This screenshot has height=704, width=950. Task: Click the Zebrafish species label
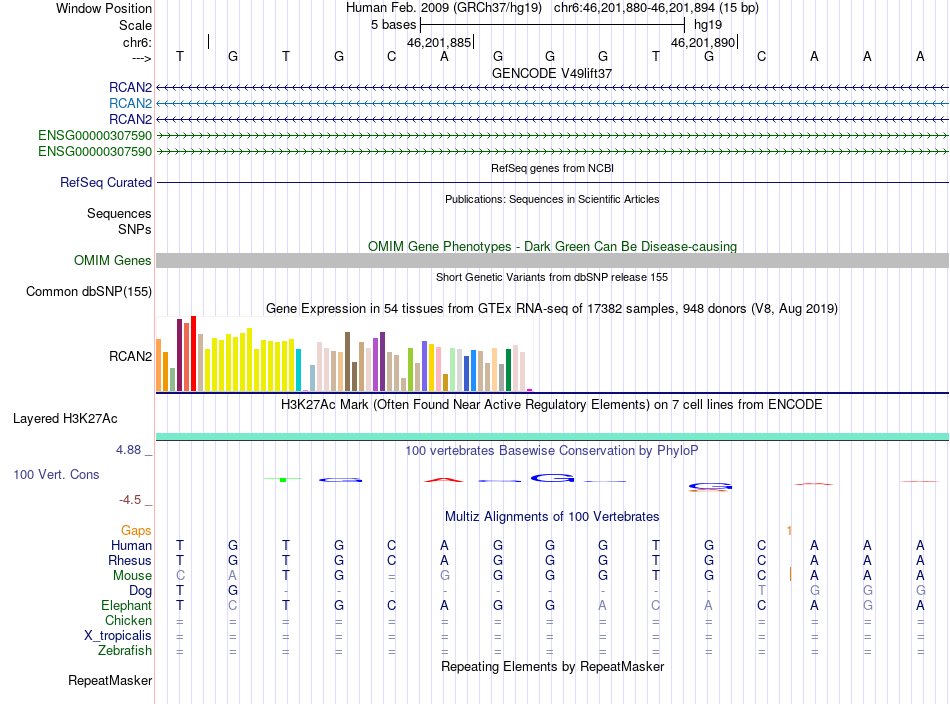125,651
